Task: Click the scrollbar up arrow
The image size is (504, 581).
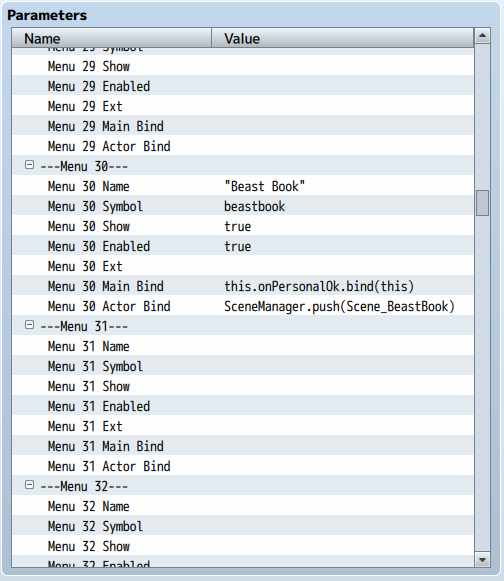Action: [x=482, y=36]
